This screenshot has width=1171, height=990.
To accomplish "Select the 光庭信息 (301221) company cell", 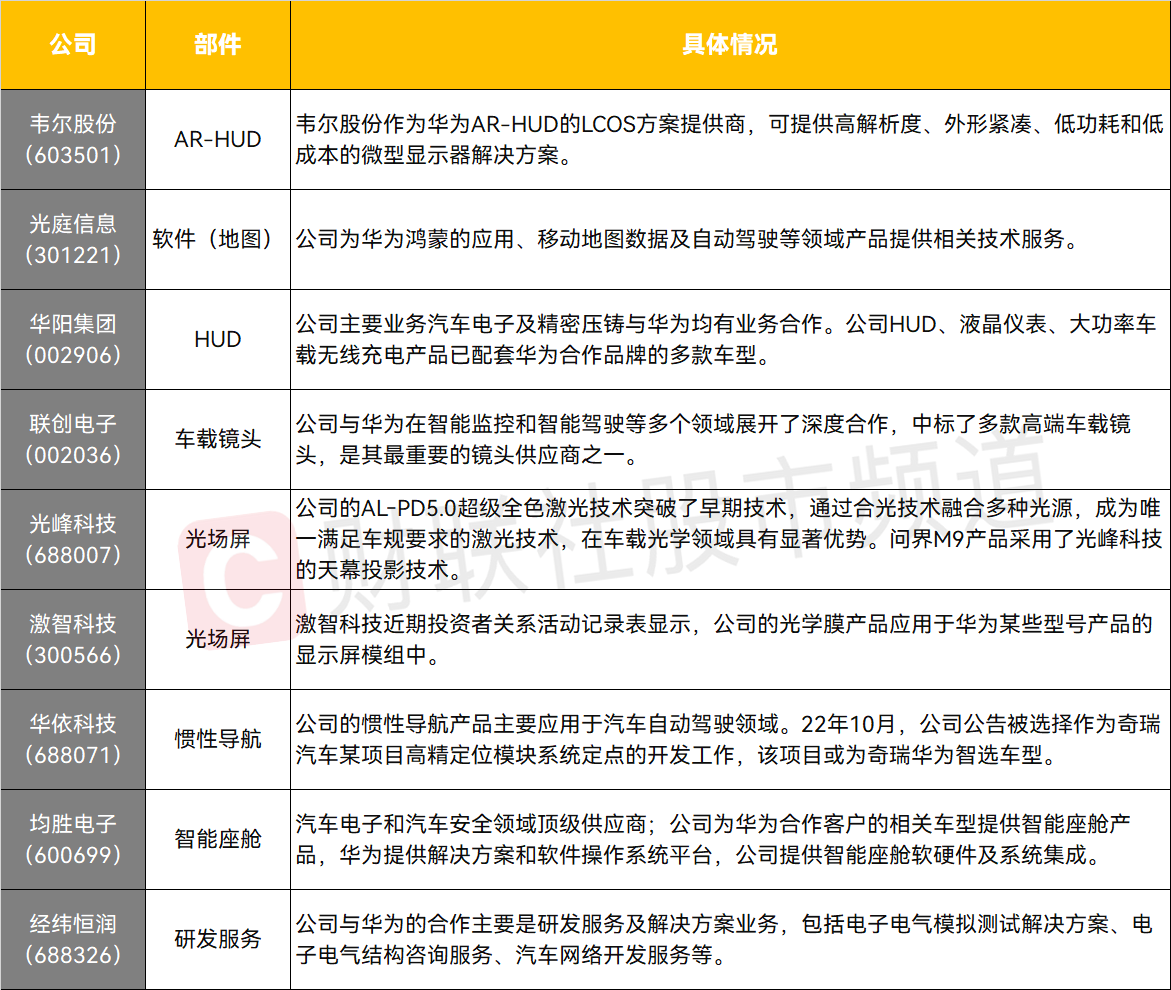I will coord(73,240).
